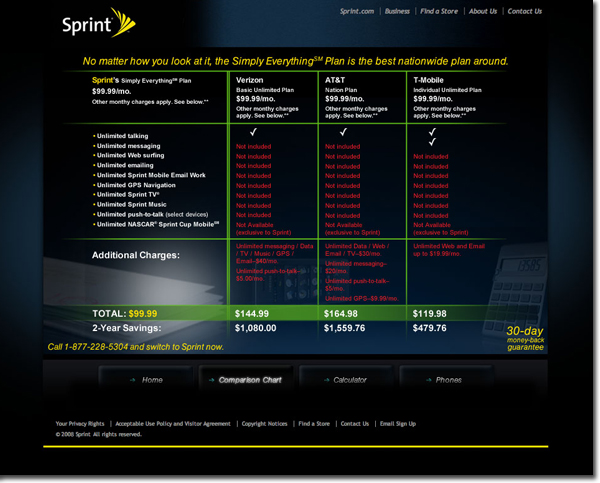This screenshot has height=483, width=600.
Task: Click AT&T's unlimited talking checkmark
Action: [343, 132]
